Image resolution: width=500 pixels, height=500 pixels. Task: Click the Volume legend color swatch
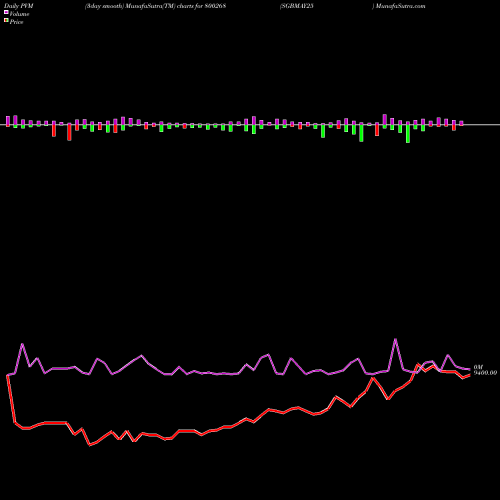(6, 13)
